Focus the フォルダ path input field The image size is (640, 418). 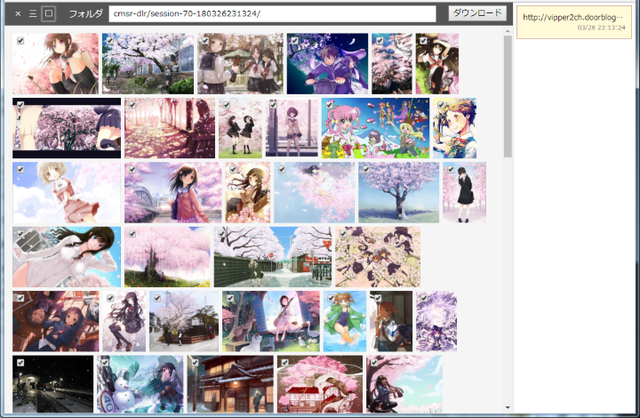point(272,14)
